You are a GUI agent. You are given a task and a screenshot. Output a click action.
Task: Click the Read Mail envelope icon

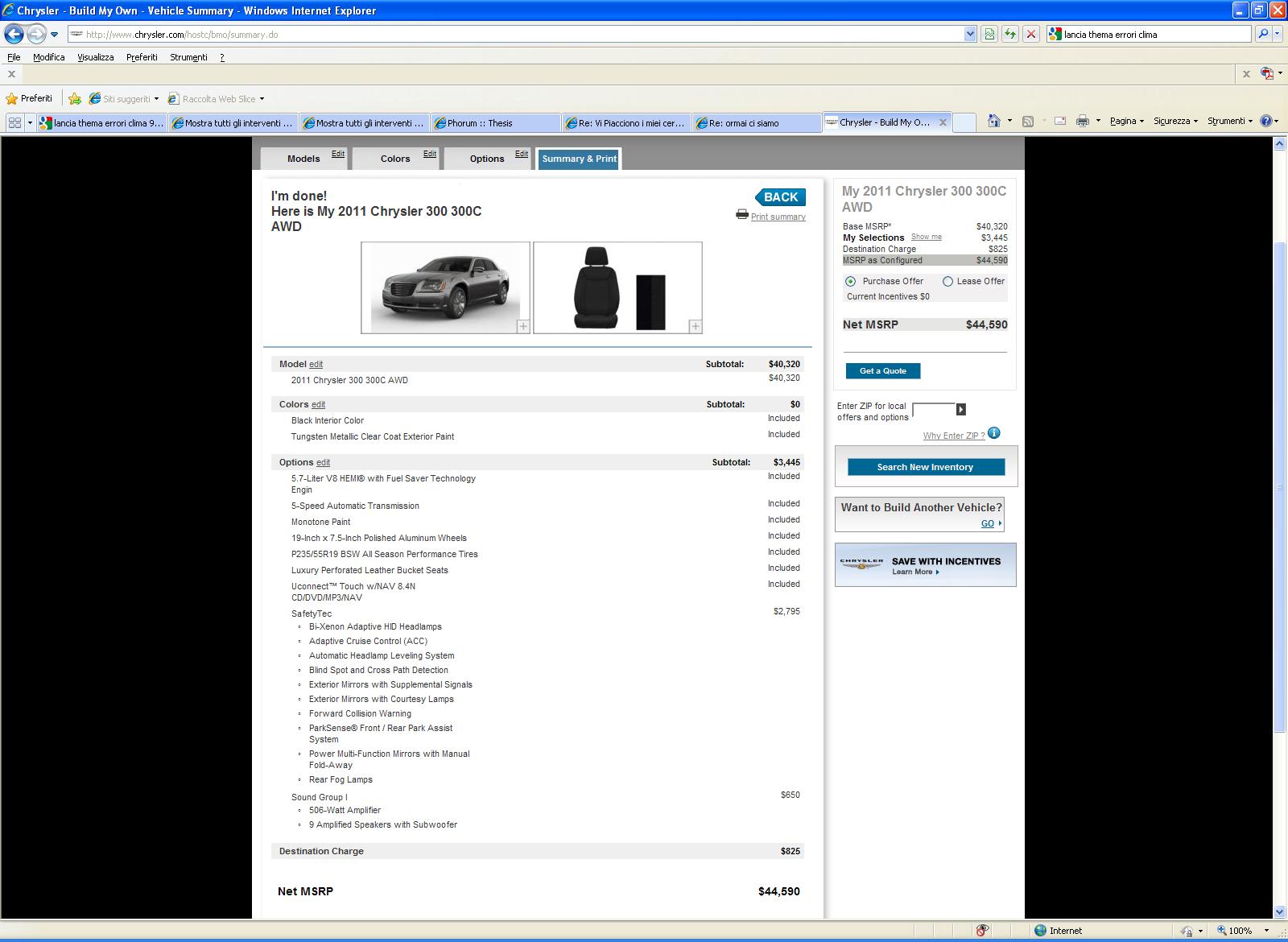pos(1060,121)
